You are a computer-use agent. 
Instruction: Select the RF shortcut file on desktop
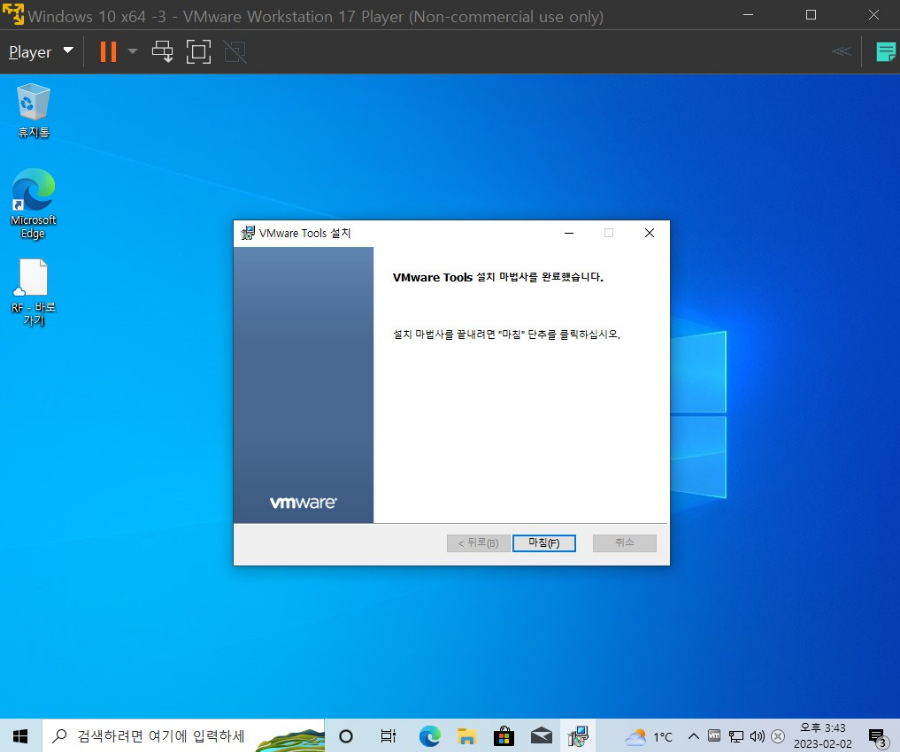point(33,292)
